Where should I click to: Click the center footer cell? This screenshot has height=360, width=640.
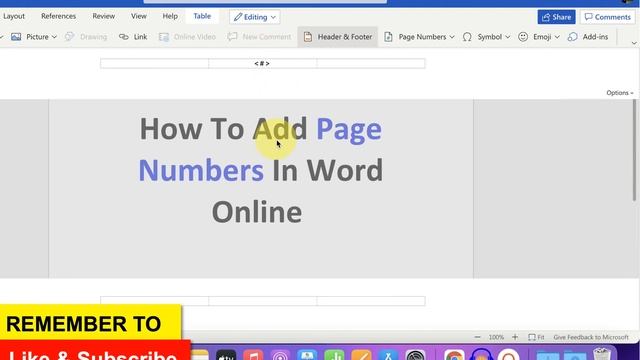coord(262,301)
